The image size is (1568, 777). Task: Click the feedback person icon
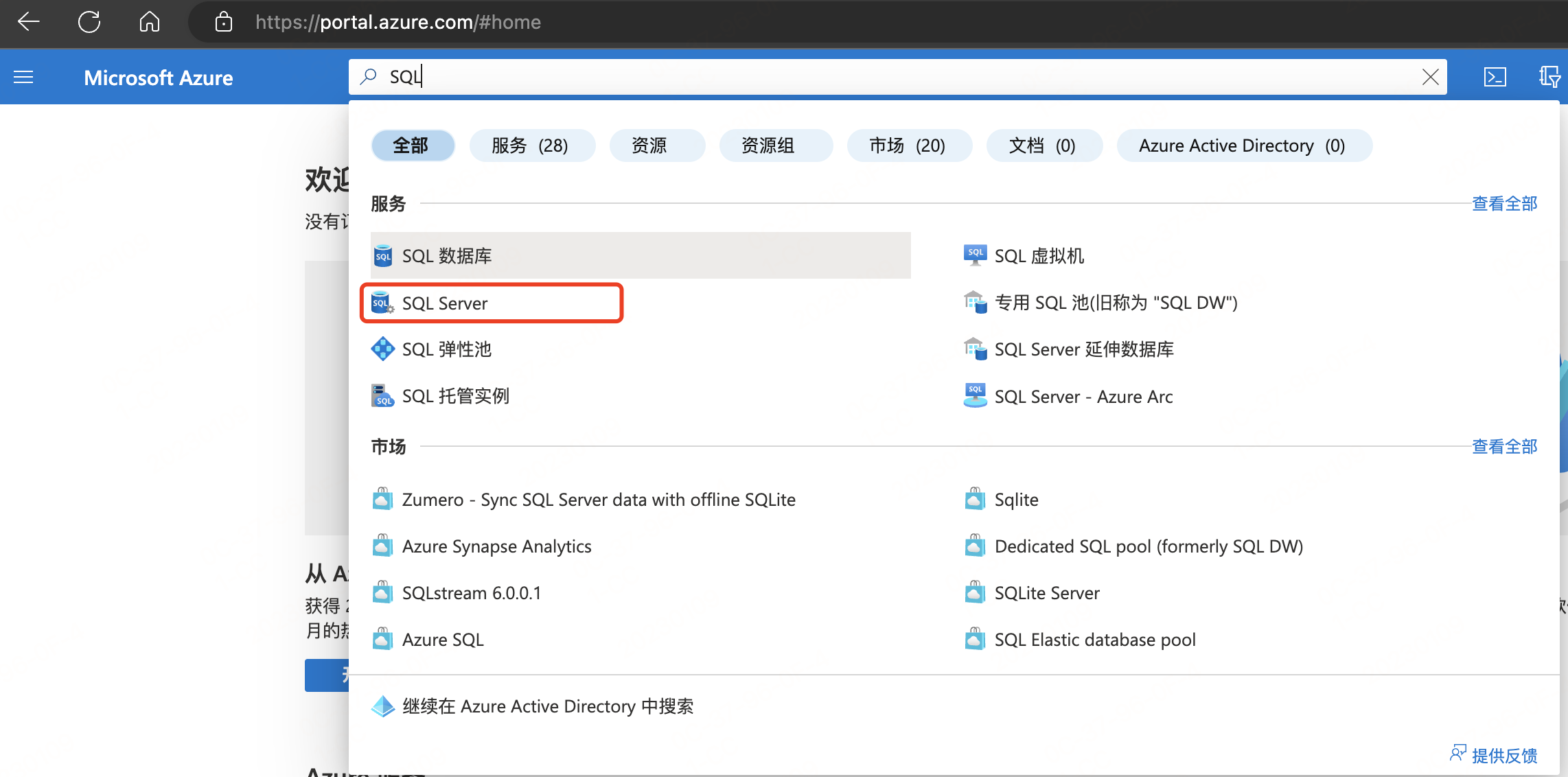(x=1457, y=754)
